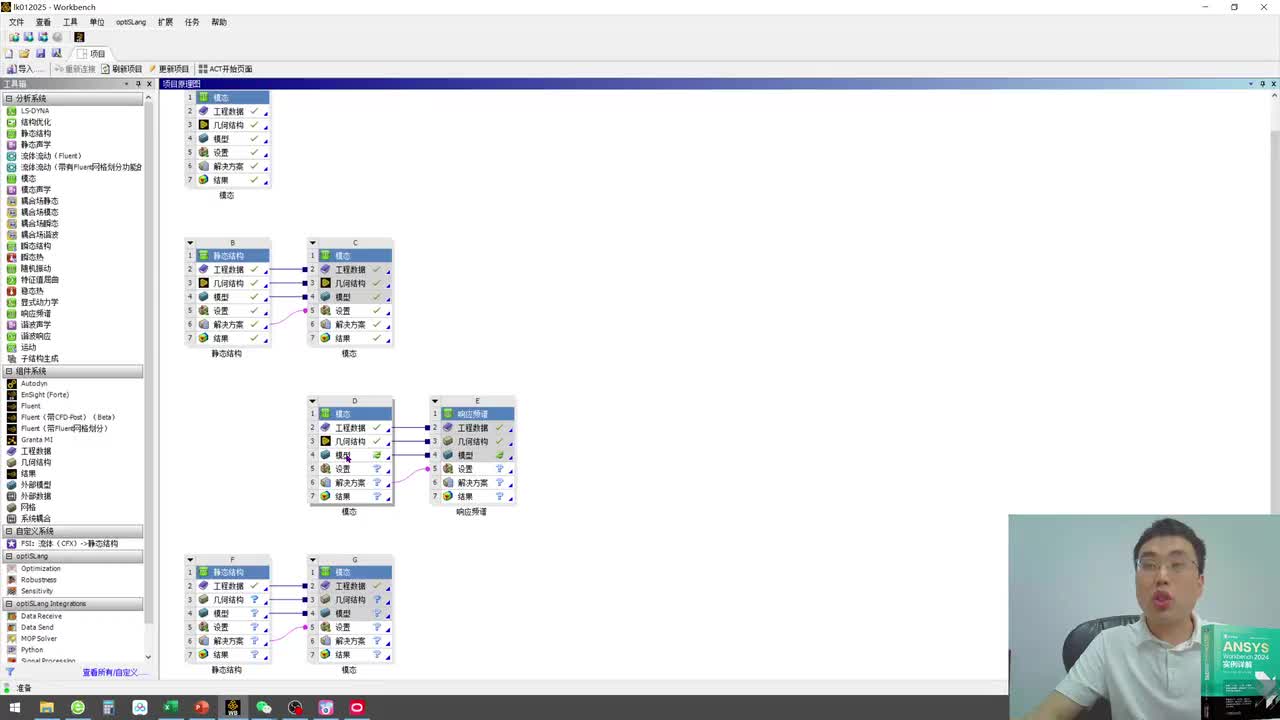
Task: Click toolbox vertical scrollbar
Action: pos(149,378)
